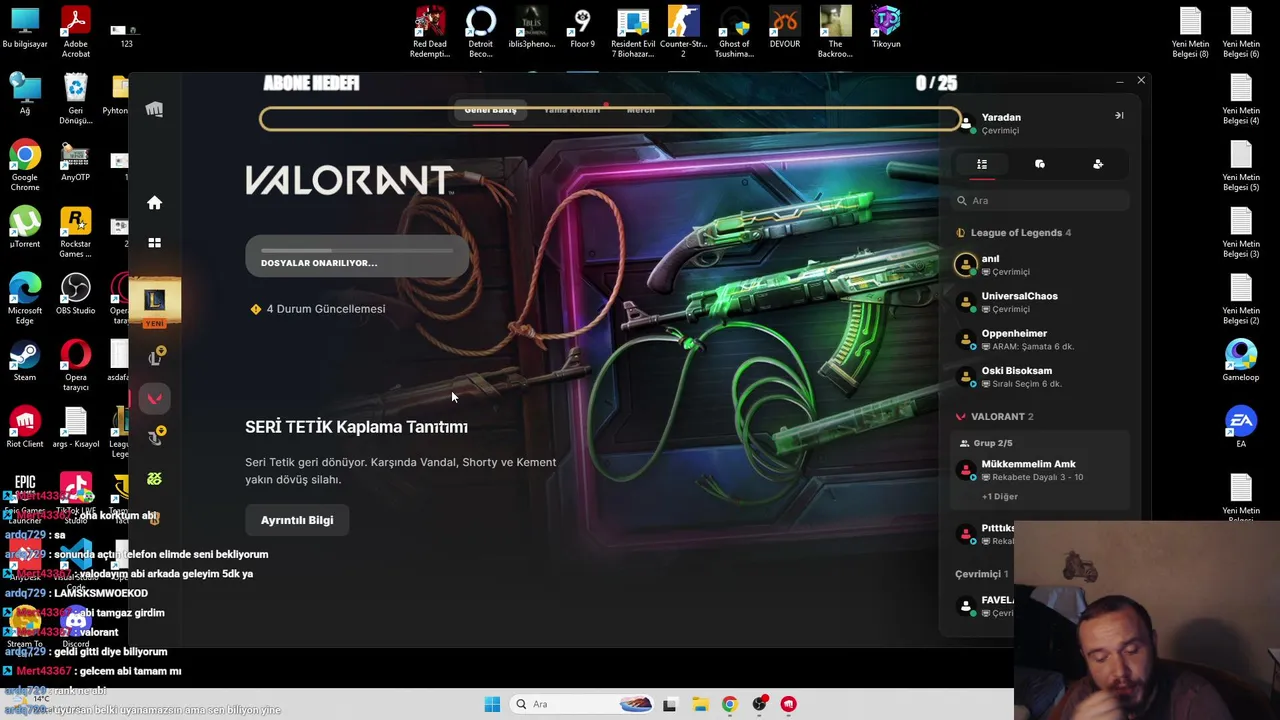Open the Yama Notları tab
The height and width of the screenshot is (720, 1280).
(x=572, y=110)
